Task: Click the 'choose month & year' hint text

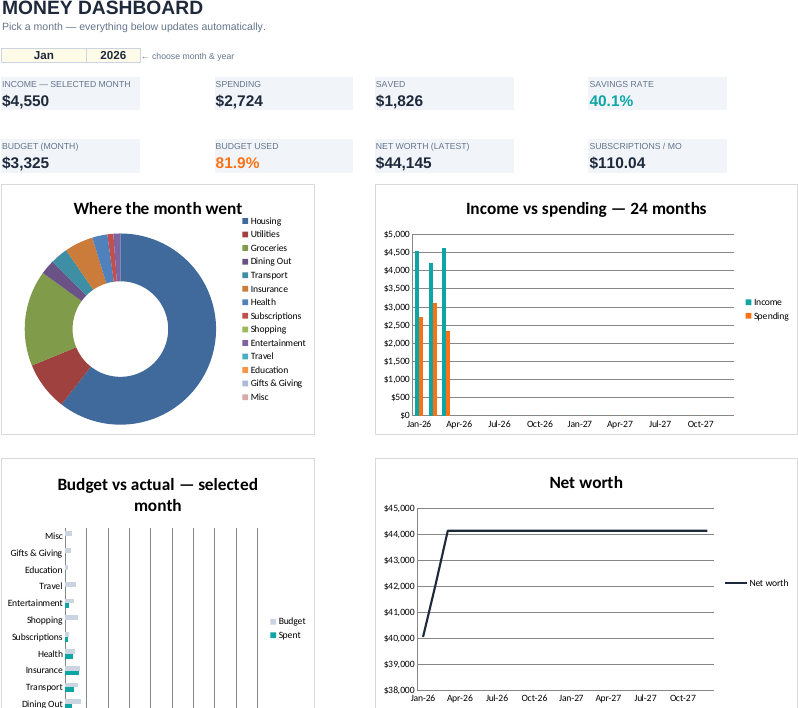Action: (x=193, y=56)
